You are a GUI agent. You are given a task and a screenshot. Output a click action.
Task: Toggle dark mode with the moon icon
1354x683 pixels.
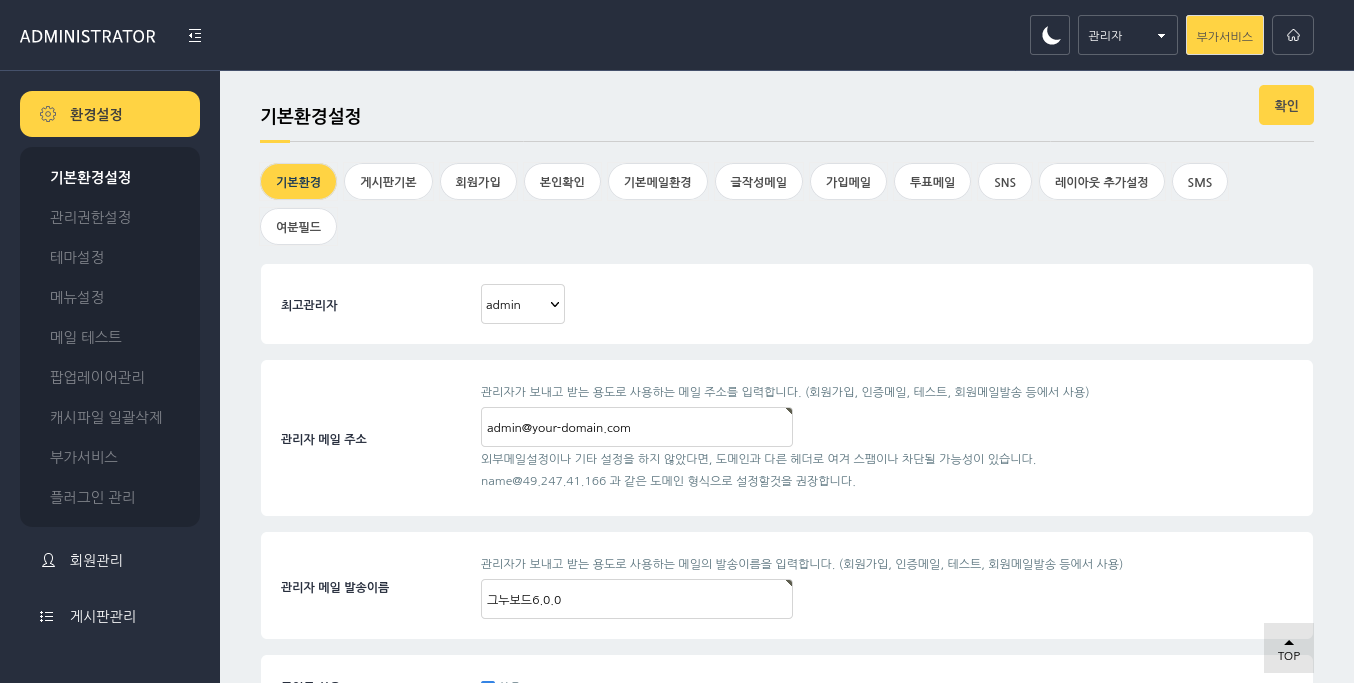(x=1050, y=35)
